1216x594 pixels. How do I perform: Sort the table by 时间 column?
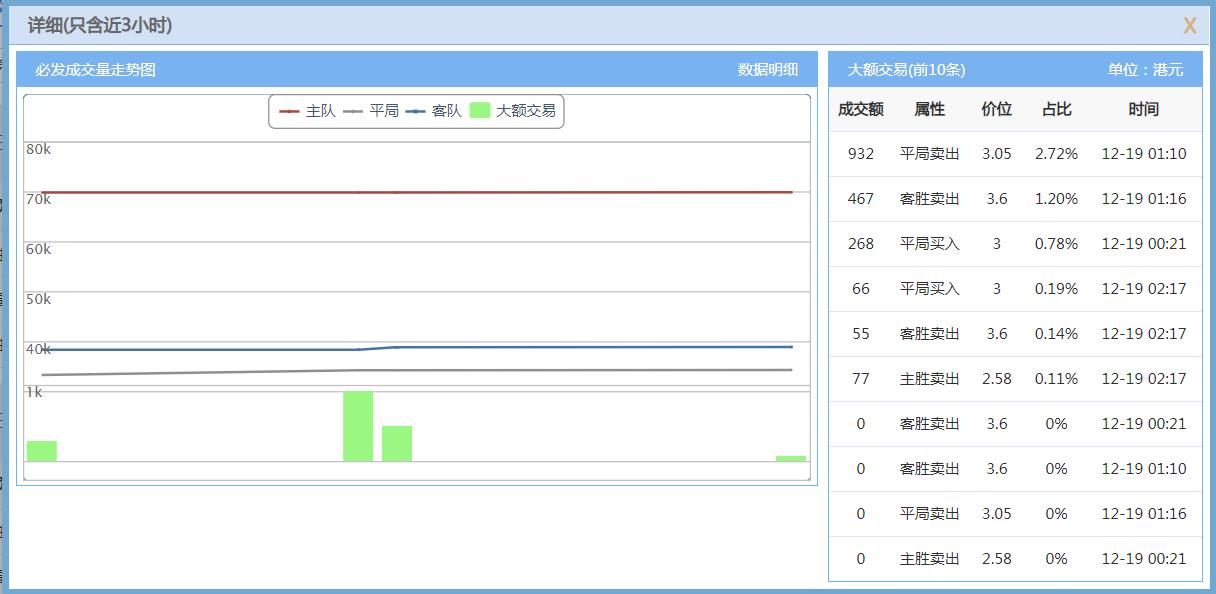(x=1143, y=109)
